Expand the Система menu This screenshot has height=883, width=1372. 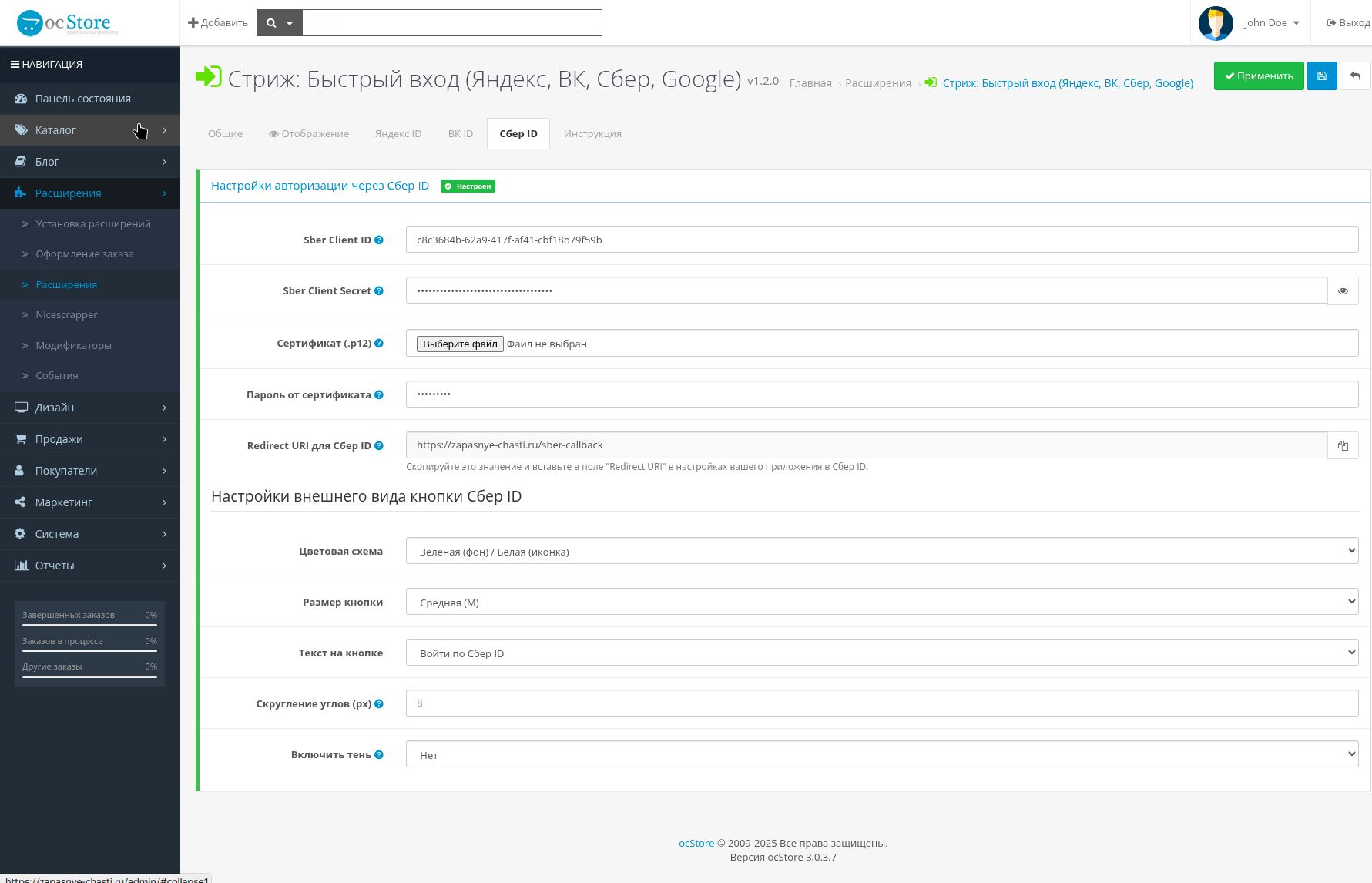[x=90, y=534]
